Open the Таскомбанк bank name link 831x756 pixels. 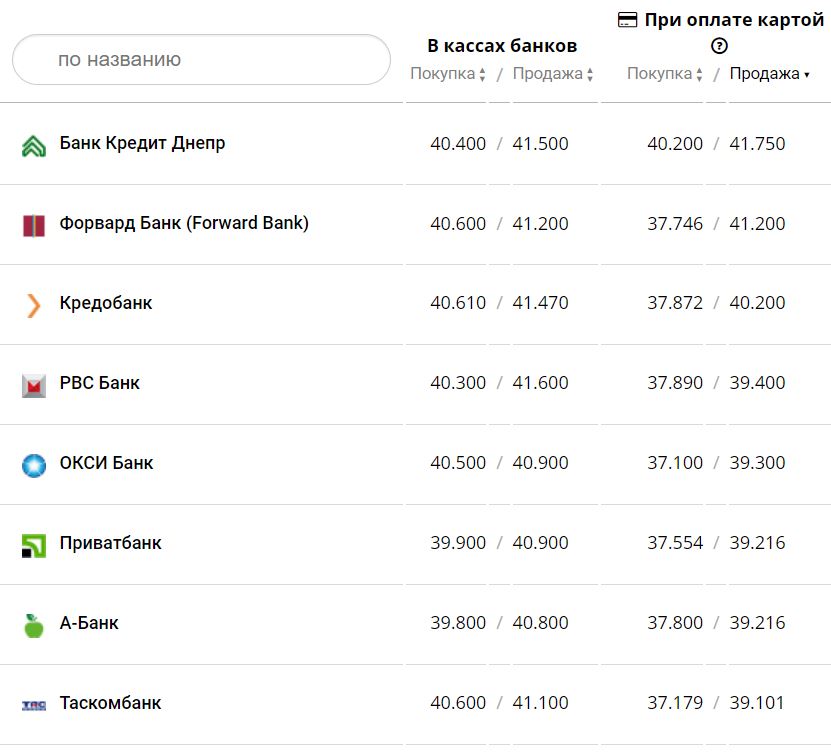click(110, 703)
